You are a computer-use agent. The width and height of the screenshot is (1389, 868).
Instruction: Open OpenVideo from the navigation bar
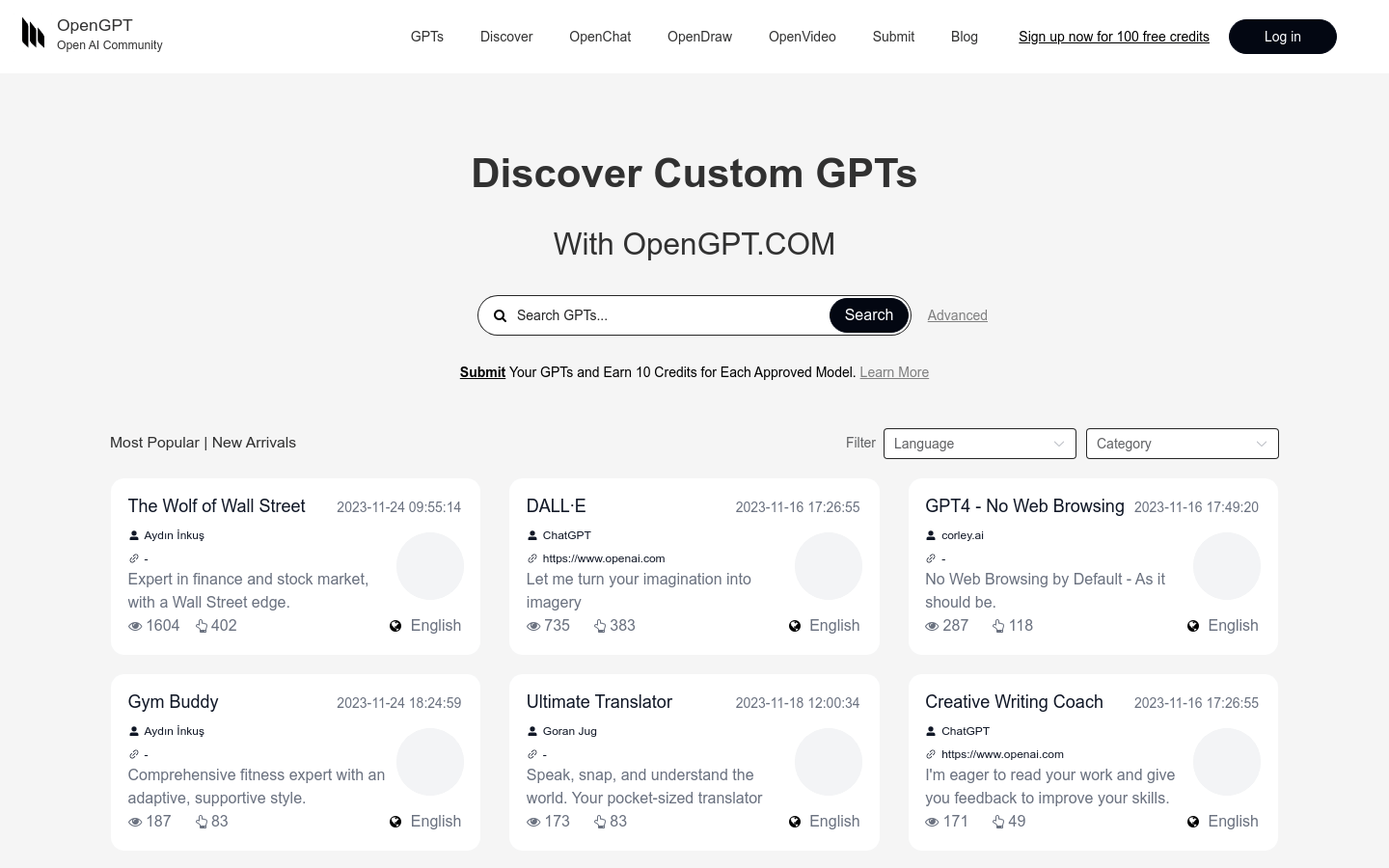tap(803, 37)
